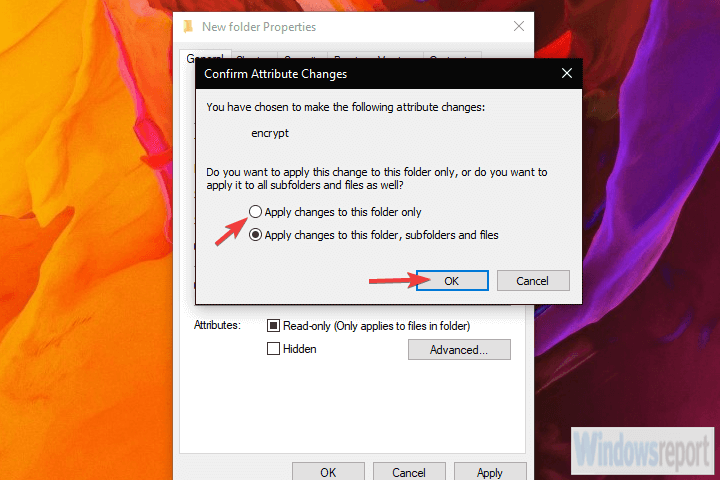Open the Advanced attributes button

click(459, 350)
